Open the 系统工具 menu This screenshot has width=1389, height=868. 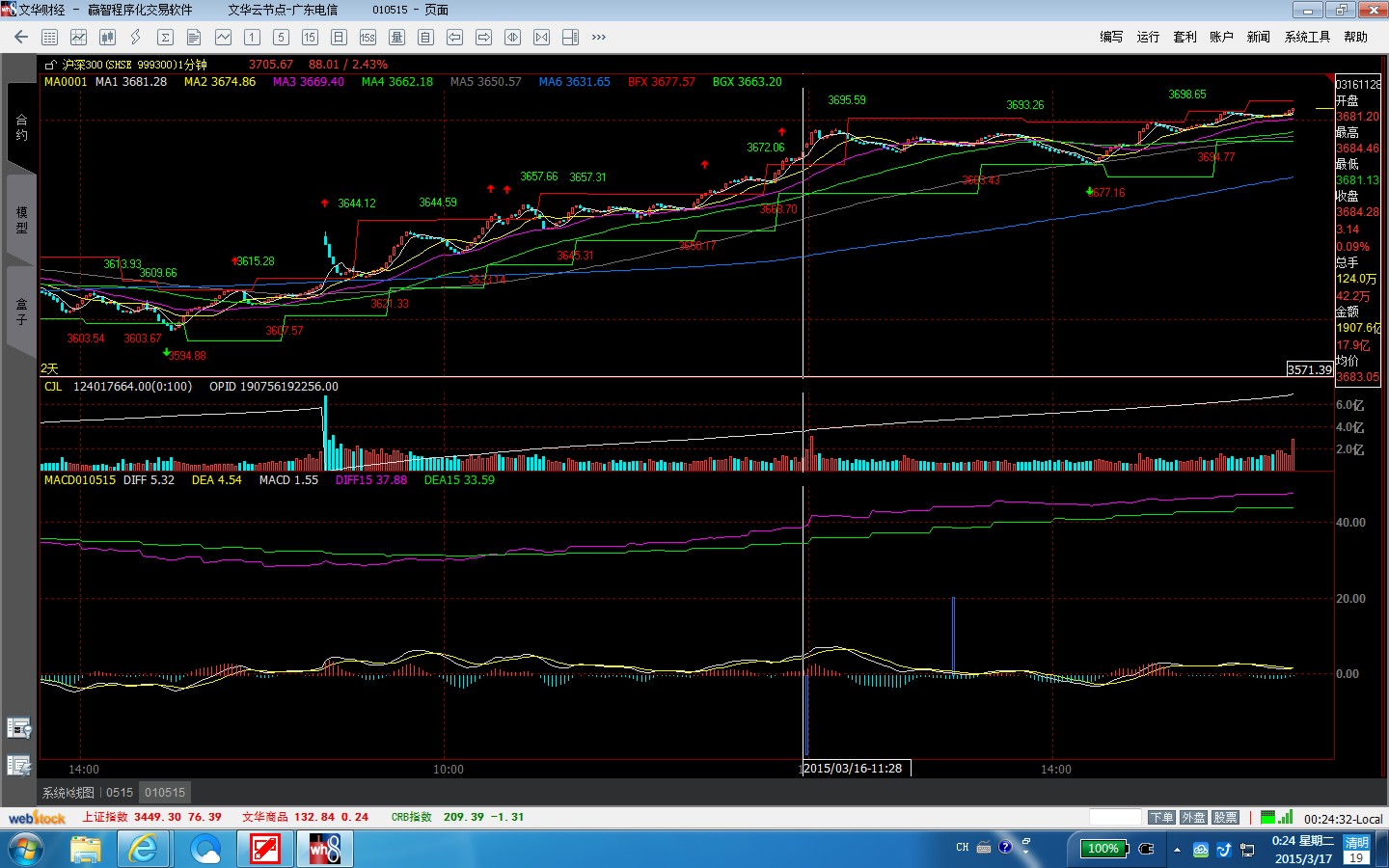pos(1307,37)
